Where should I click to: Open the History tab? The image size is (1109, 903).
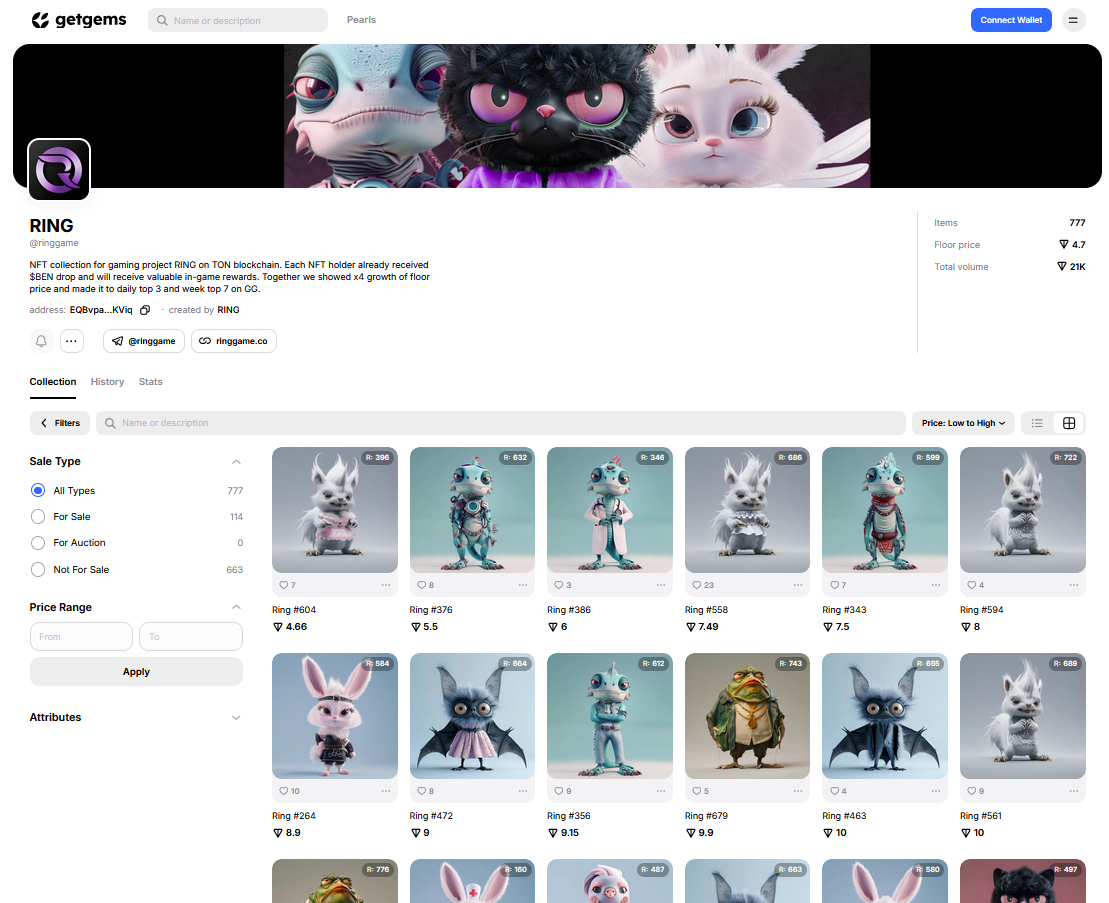(x=108, y=382)
